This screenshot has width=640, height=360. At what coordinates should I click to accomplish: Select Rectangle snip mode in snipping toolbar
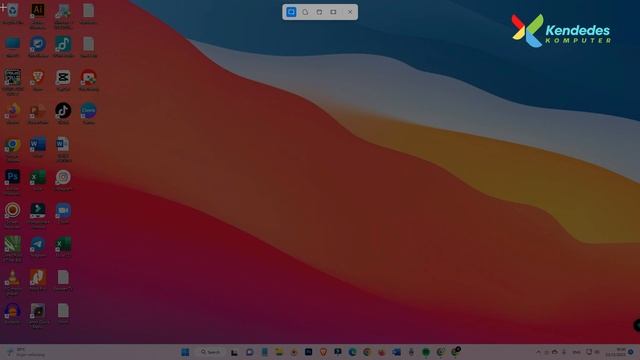[x=291, y=12]
